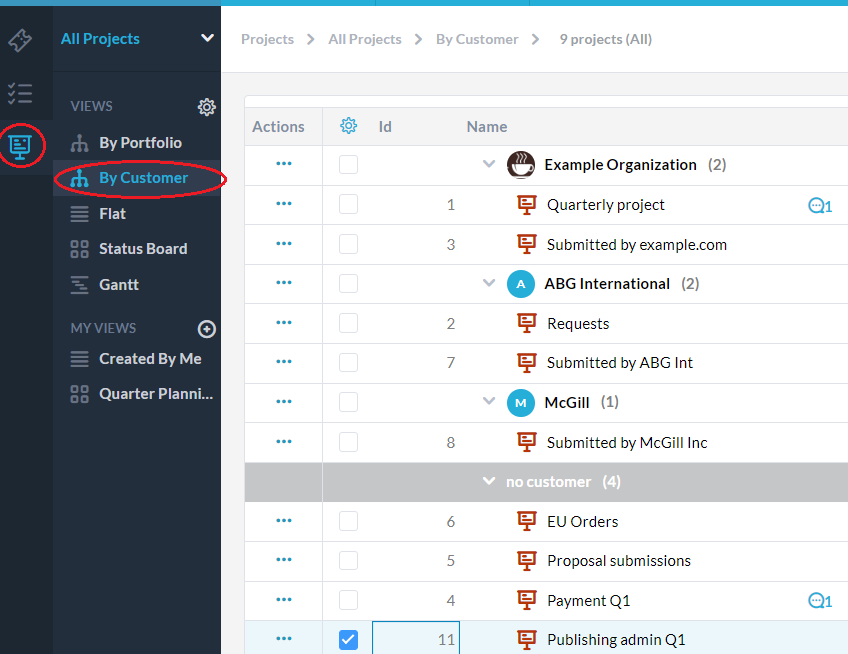
Task: Click By Customer in the breadcrumb
Action: coord(477,39)
